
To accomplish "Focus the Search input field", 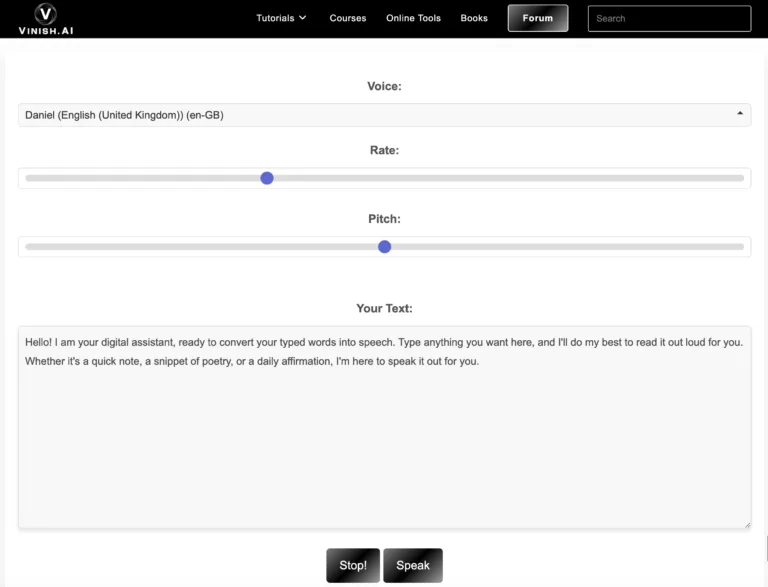I will (x=669, y=19).
